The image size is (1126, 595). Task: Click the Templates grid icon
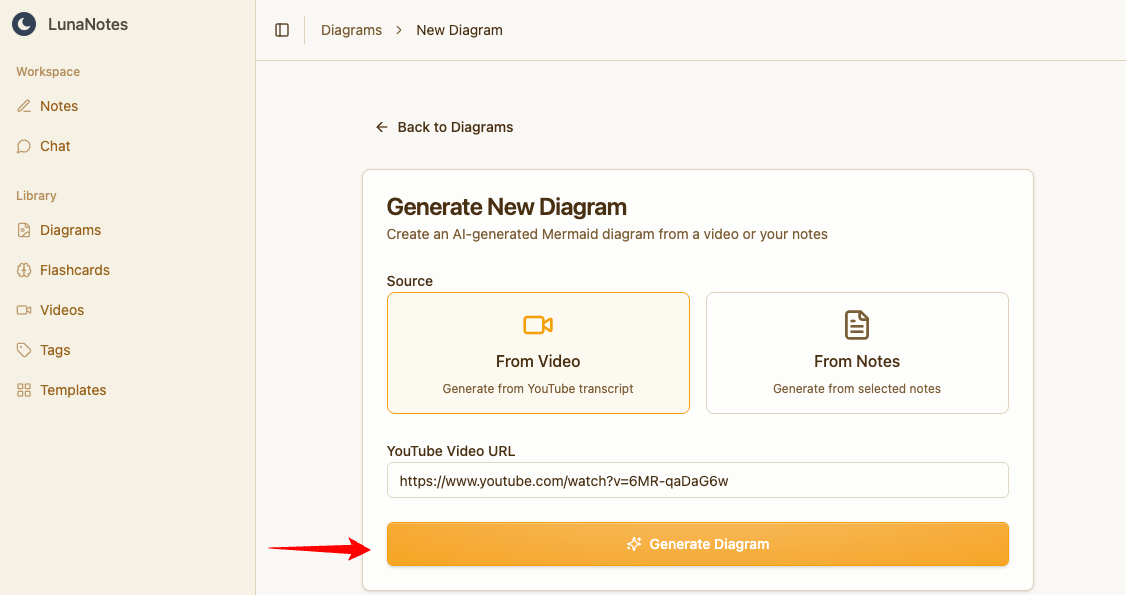pyautogui.click(x=24, y=390)
